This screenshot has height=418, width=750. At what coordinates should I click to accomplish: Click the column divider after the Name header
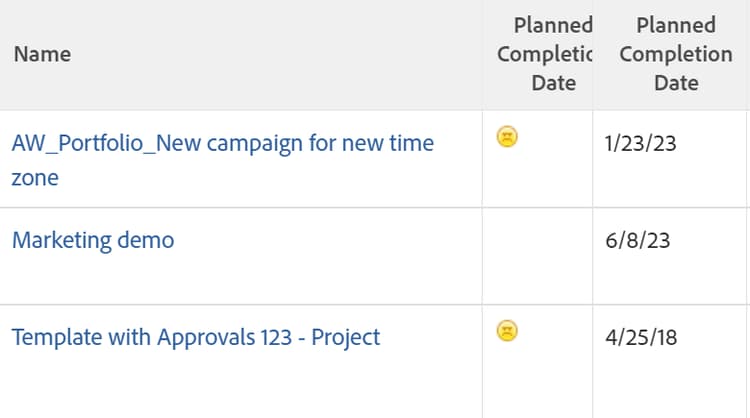482,54
